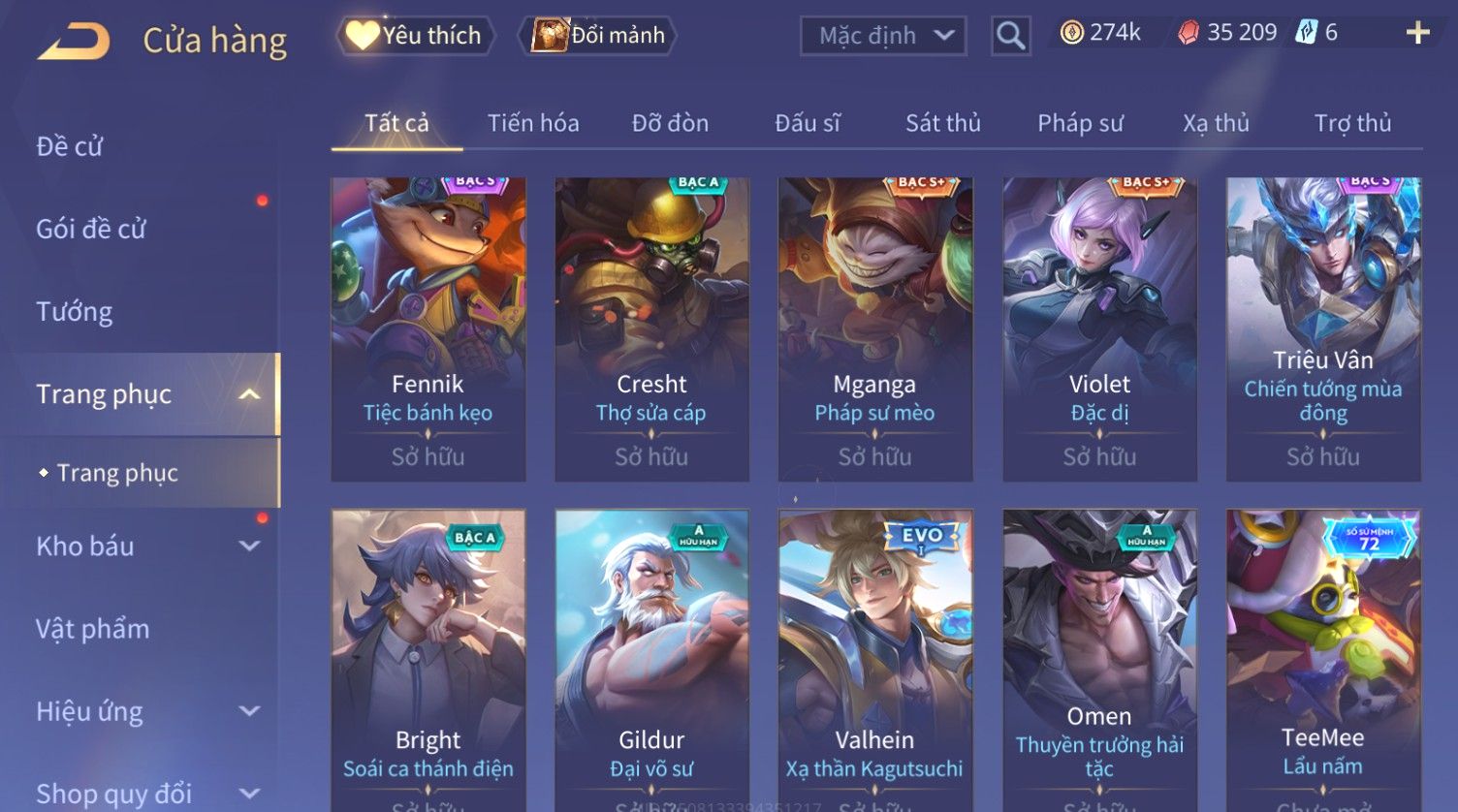
Task: Switch to the Sát thủ tab
Action: coord(942,123)
